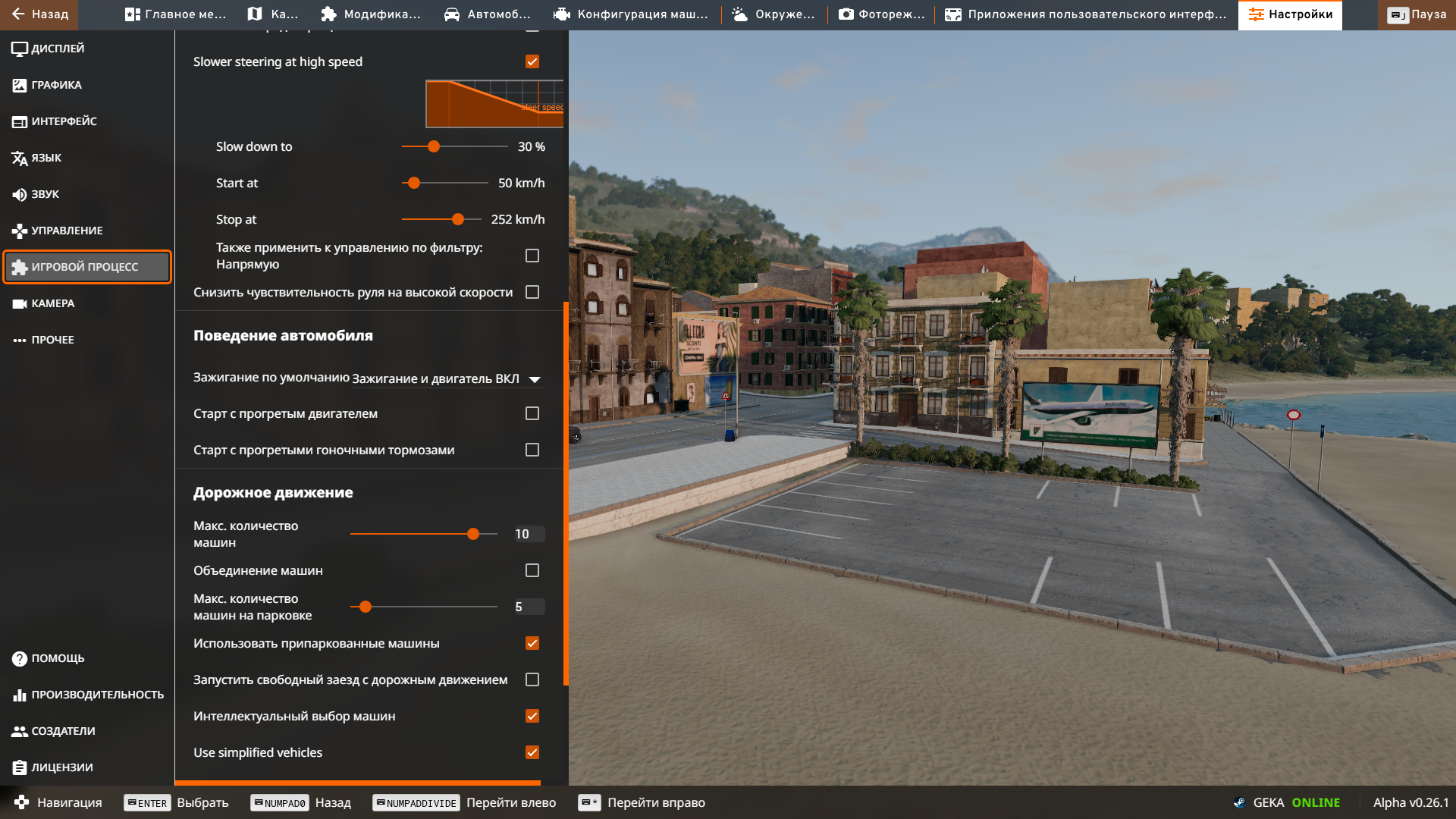Viewport: 1456px width, 819px height.
Task: Open the Помощь question mark icon
Action: [20, 658]
